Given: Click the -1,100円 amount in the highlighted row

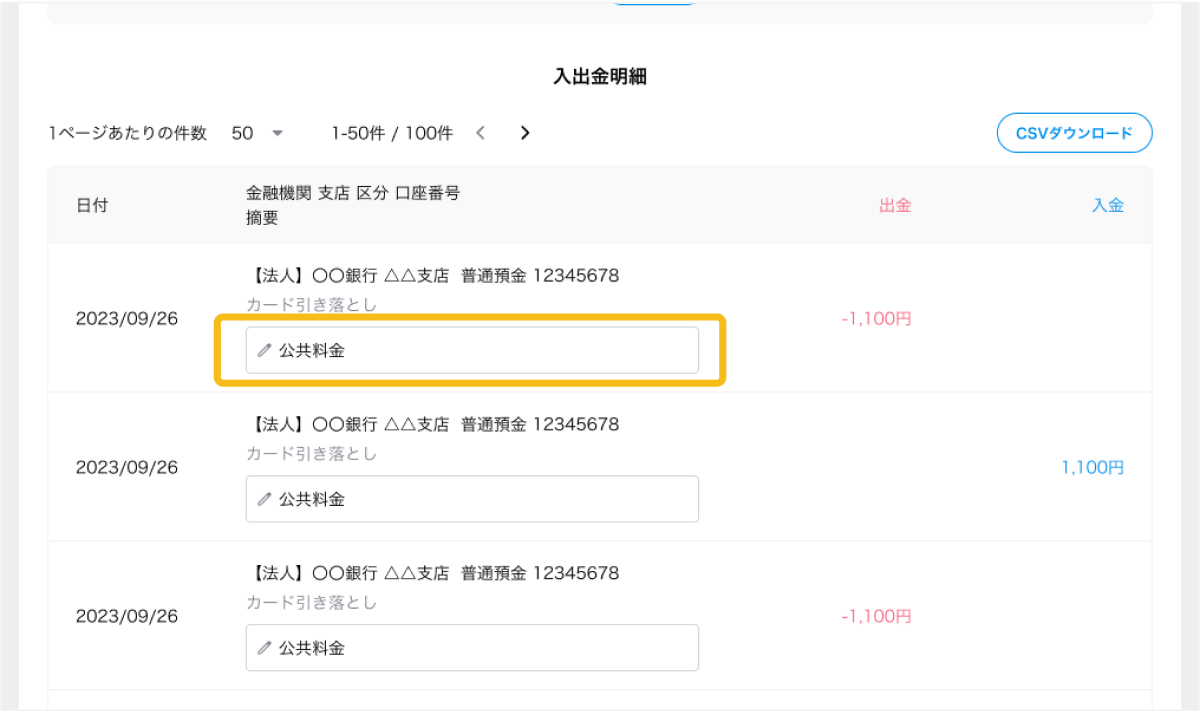Looking at the screenshot, I should pyautogui.click(x=876, y=319).
